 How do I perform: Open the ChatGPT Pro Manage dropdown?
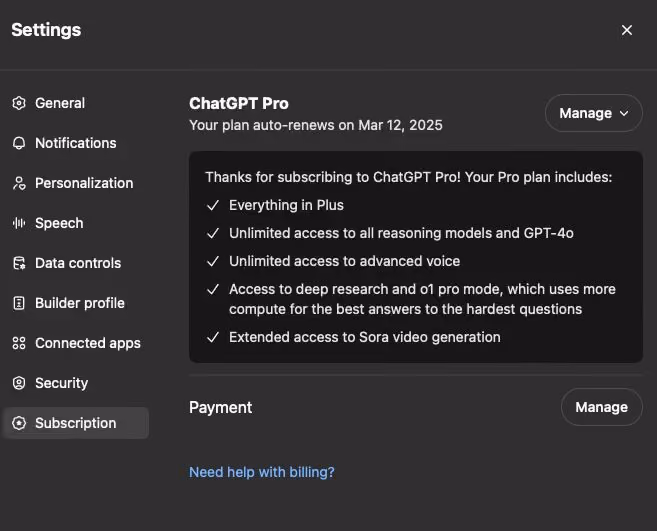pyautogui.click(x=593, y=113)
